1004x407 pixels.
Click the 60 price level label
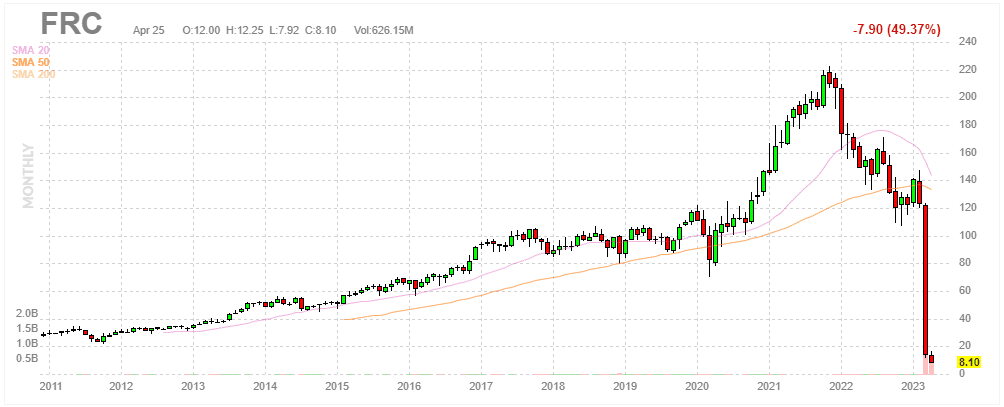click(x=964, y=291)
